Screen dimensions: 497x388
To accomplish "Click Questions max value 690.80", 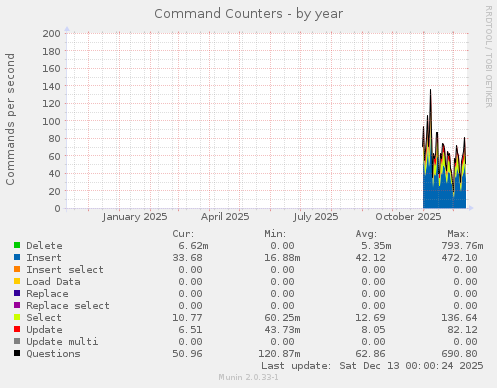I will point(459,354).
